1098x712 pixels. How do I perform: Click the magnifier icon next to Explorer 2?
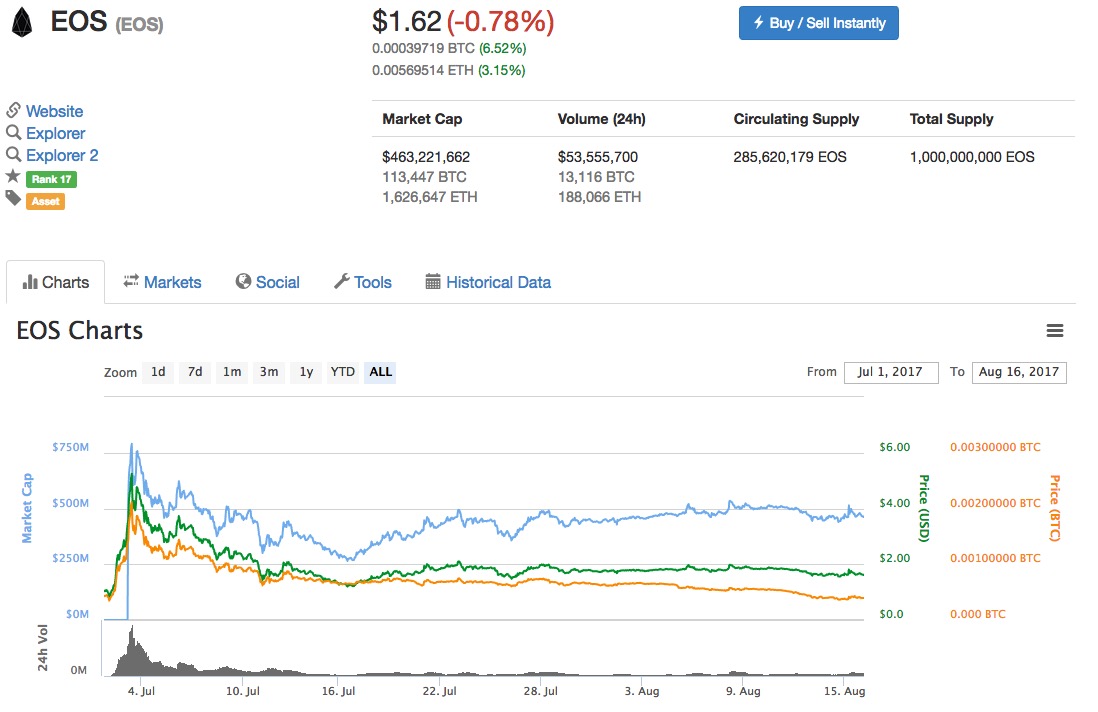(x=13, y=155)
